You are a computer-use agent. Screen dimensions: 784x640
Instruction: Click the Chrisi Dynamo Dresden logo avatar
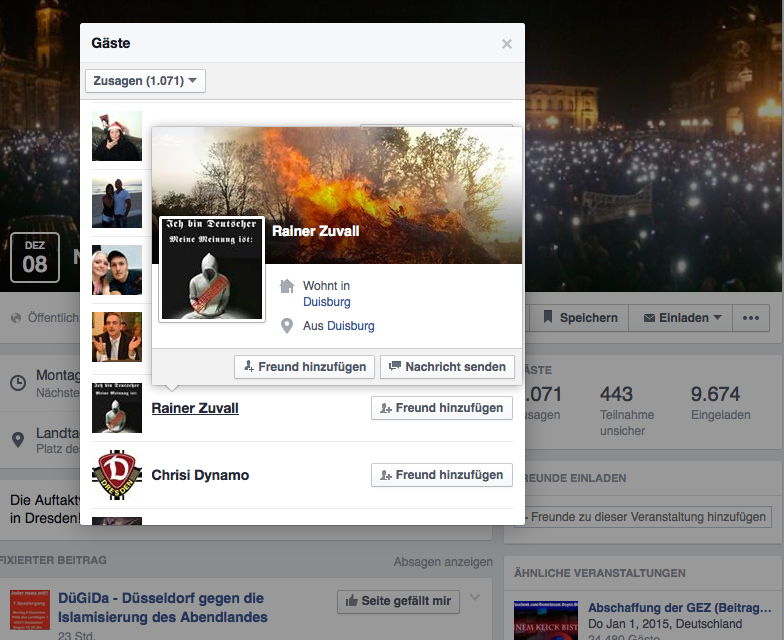(x=117, y=475)
